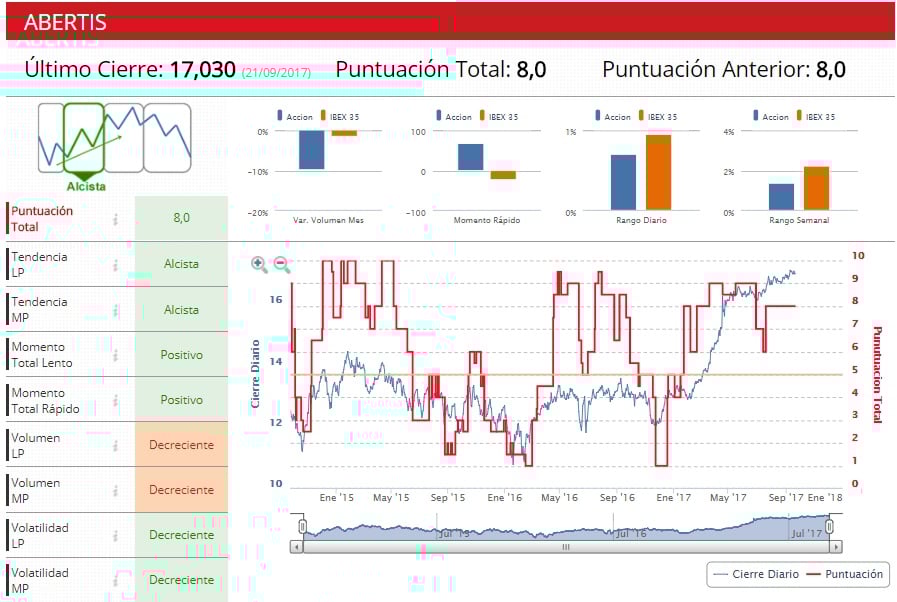Toggle IBEX 35 legend in Rango Diario chart
The width and height of the screenshot is (897, 602).
(x=658, y=116)
